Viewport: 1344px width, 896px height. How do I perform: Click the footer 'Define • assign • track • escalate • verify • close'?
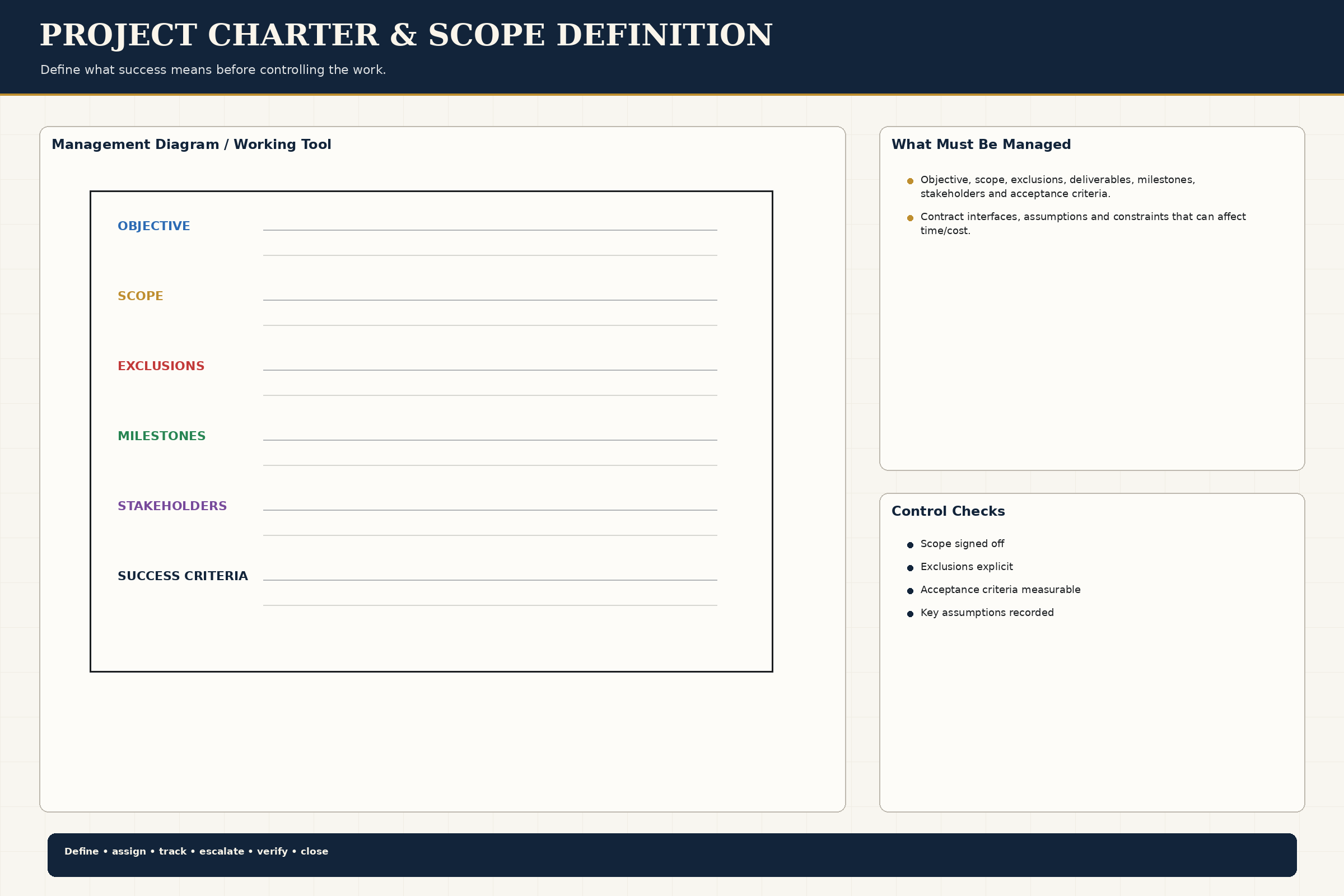coord(197,851)
